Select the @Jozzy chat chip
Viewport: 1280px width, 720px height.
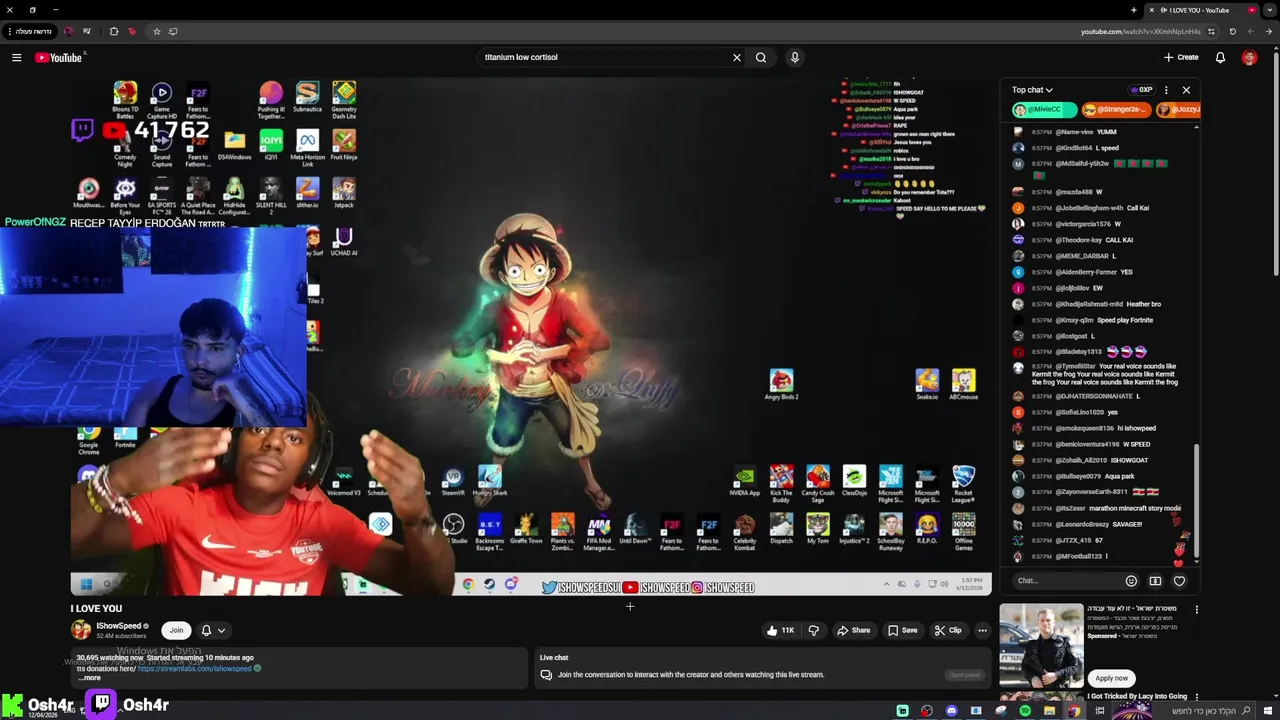1178,109
